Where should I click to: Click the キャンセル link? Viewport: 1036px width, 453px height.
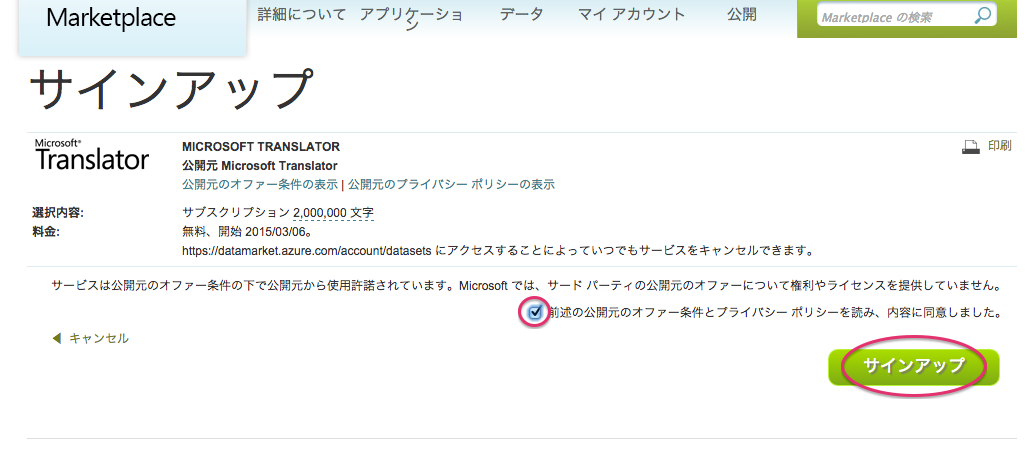pyautogui.click(x=99, y=339)
